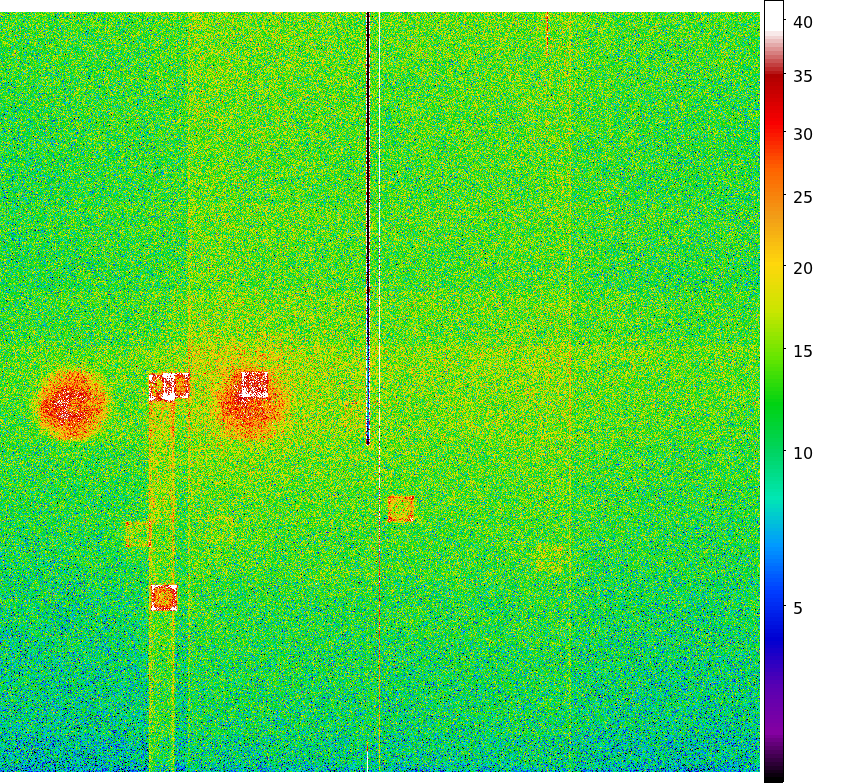This screenshot has height=783, width=868.
Task: Click the vertical rainbow colorbar scale
Action: point(774,392)
